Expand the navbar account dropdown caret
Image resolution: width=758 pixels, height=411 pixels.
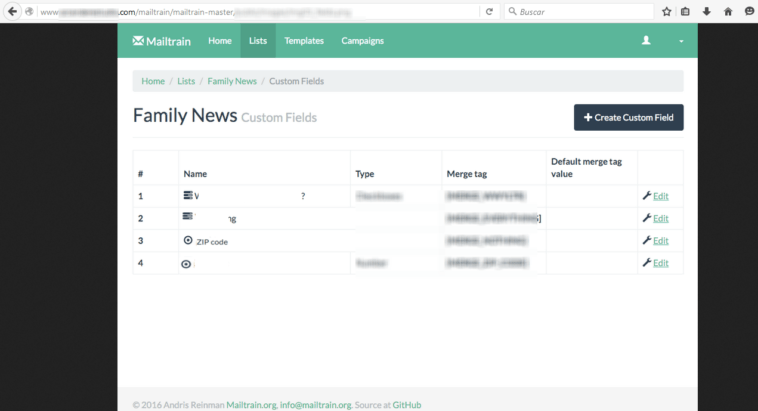[681, 42]
